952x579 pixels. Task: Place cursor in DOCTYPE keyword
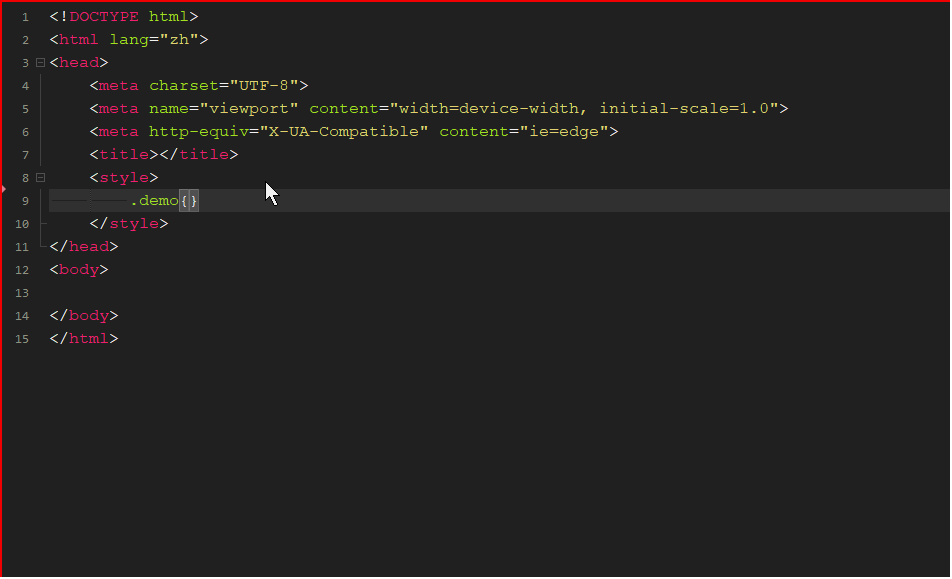click(x=104, y=17)
